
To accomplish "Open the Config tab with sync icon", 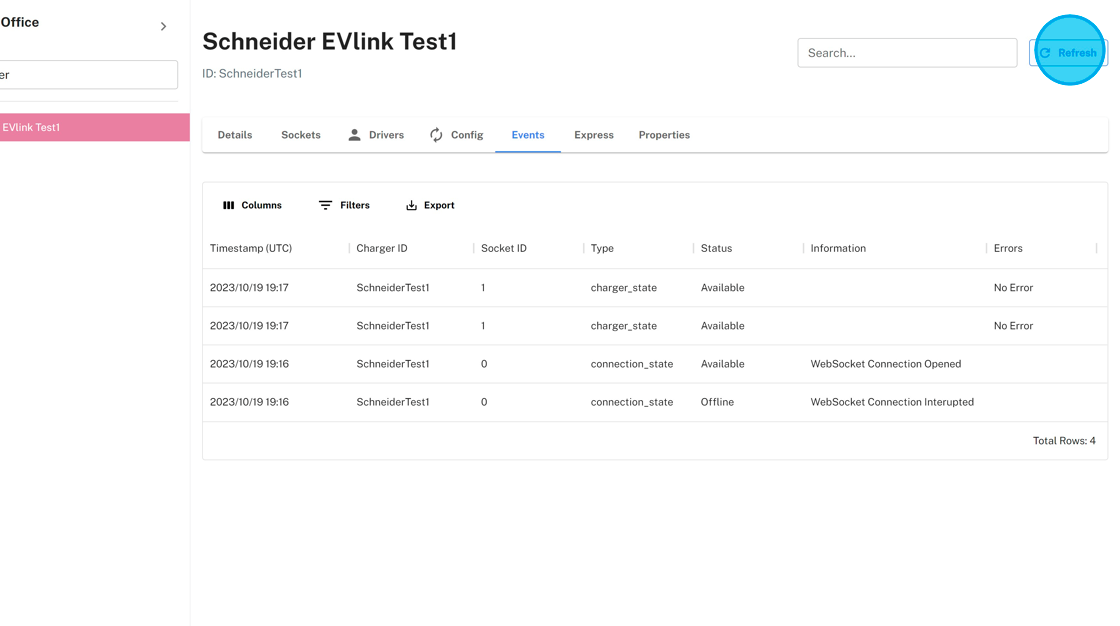I will [x=456, y=135].
